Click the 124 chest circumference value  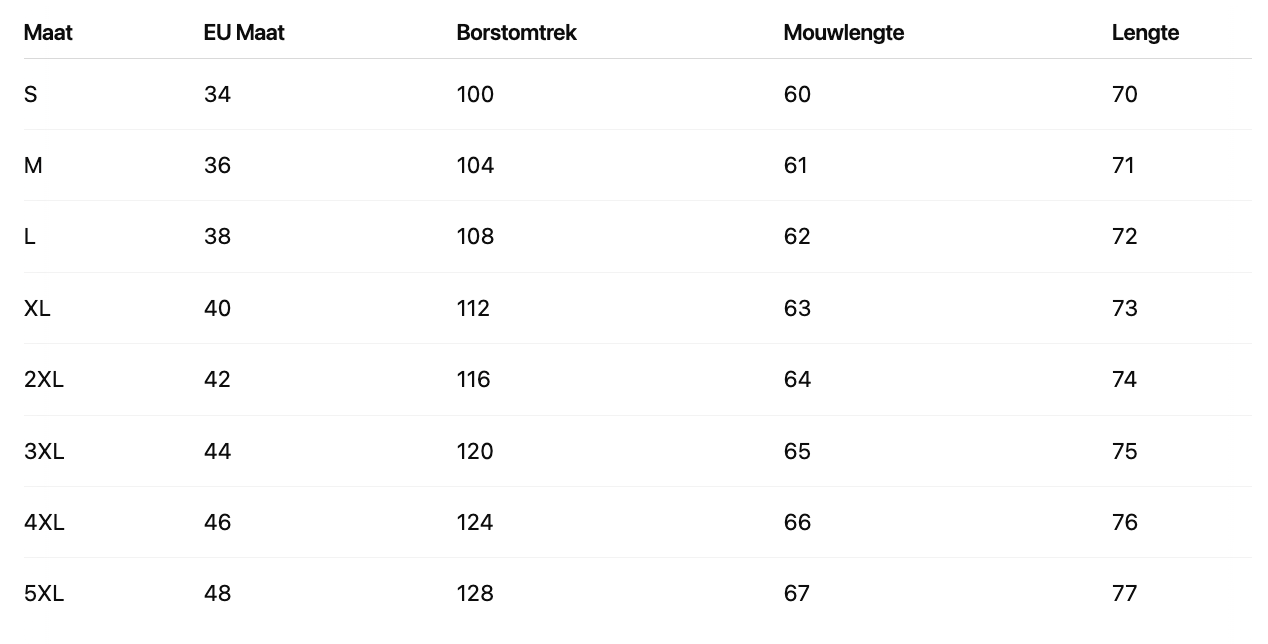point(475,523)
